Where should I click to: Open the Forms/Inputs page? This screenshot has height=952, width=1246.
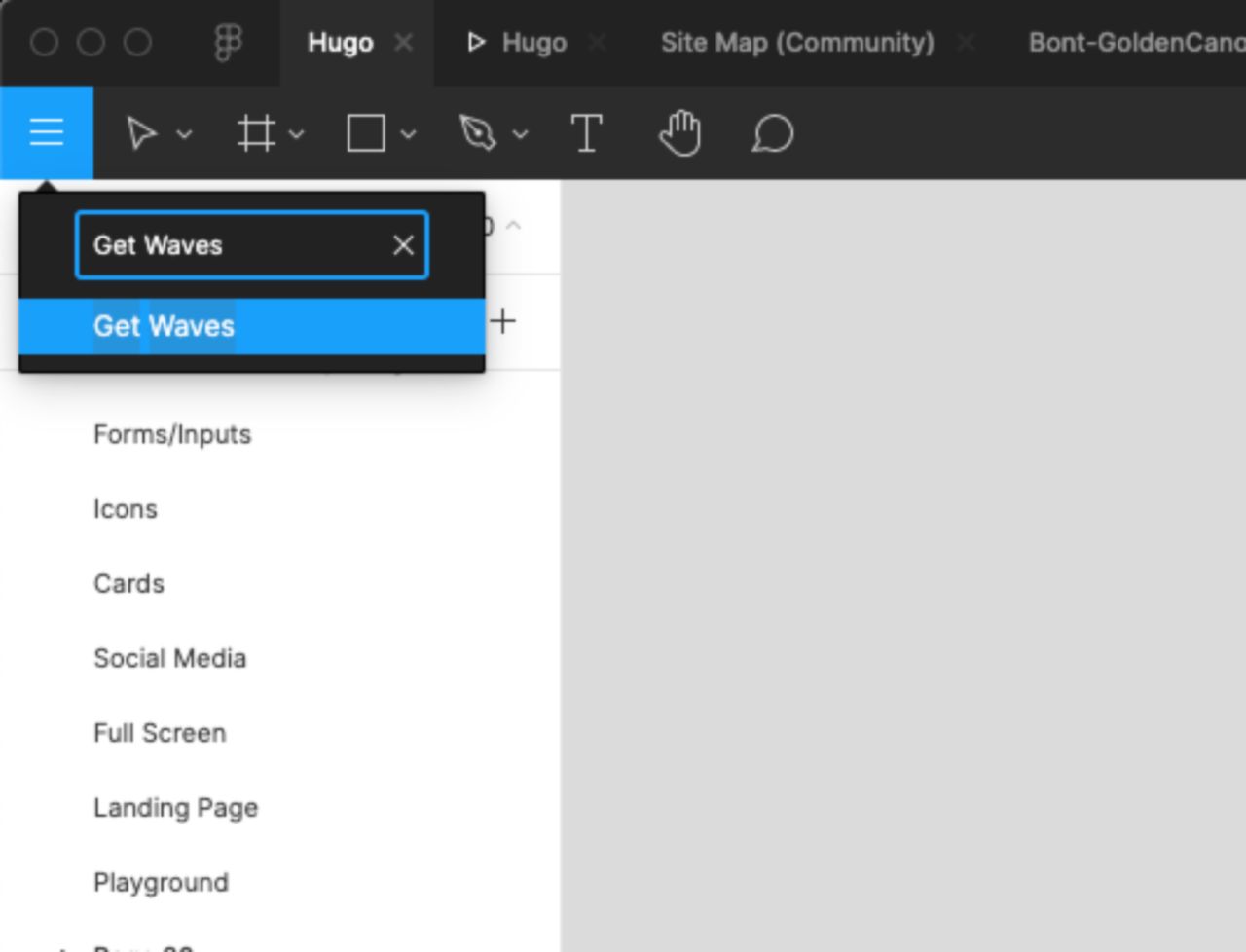pos(172,434)
